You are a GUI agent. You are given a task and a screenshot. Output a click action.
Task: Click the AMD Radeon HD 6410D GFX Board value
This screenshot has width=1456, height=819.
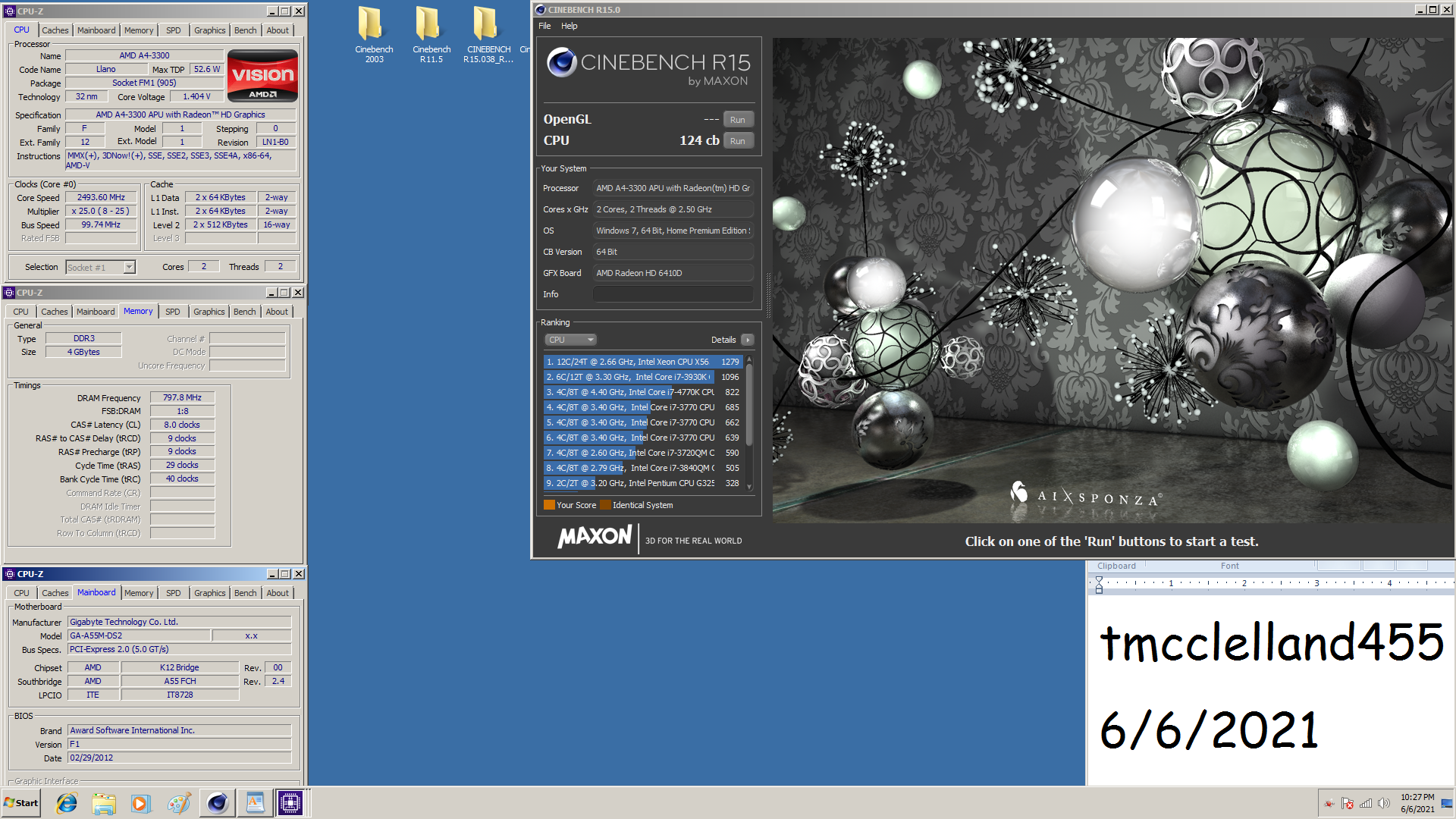click(673, 273)
